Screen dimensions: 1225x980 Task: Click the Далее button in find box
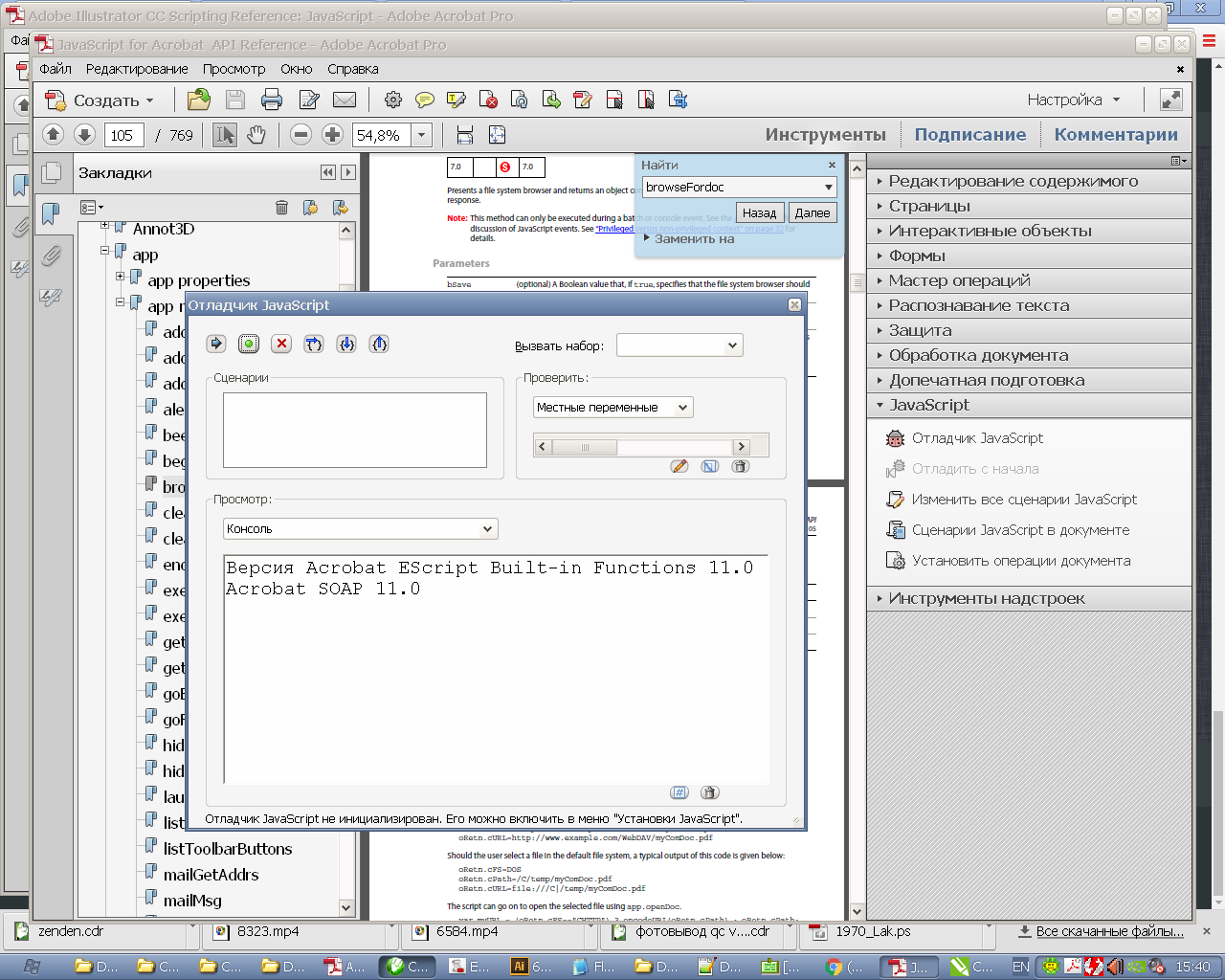tap(813, 212)
